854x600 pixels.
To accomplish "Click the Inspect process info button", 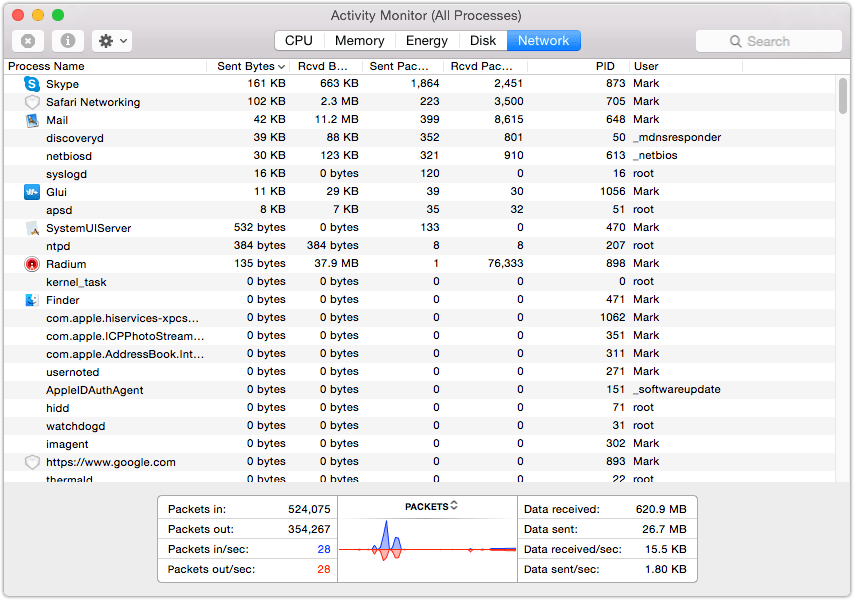I will tap(68, 41).
